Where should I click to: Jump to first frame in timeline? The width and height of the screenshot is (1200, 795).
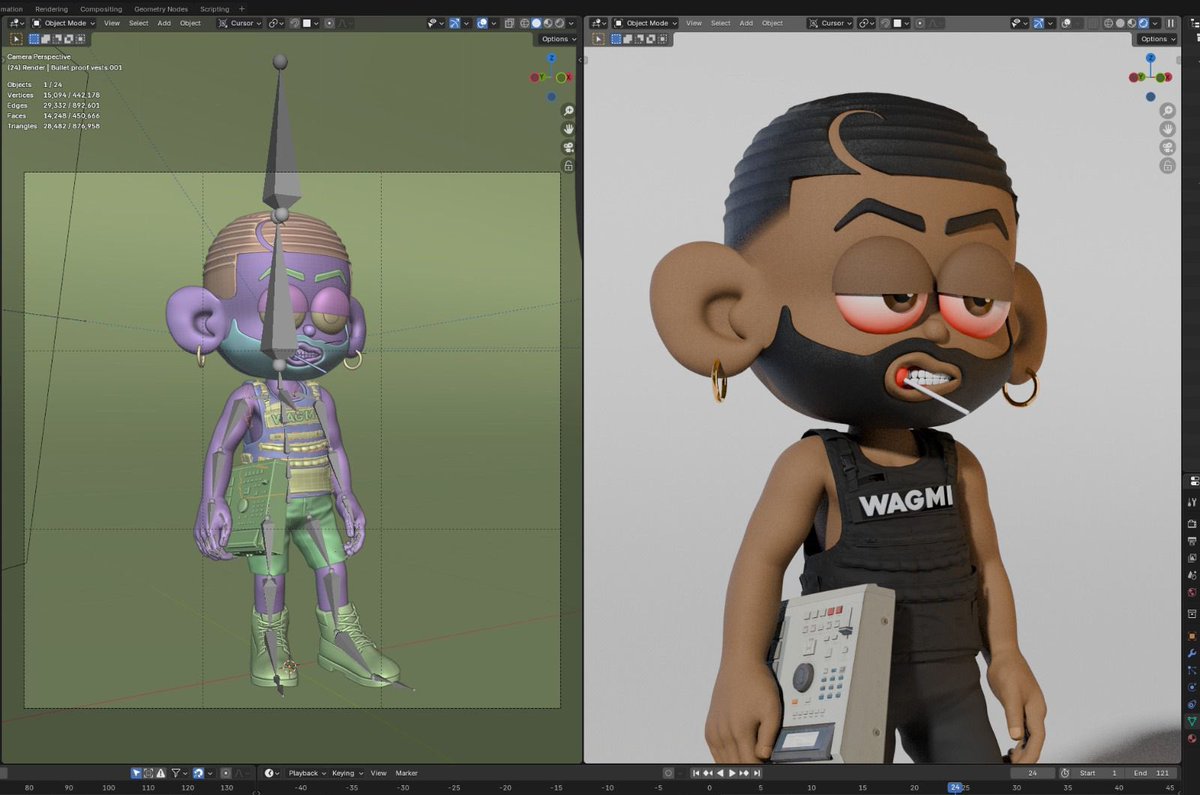pos(696,773)
